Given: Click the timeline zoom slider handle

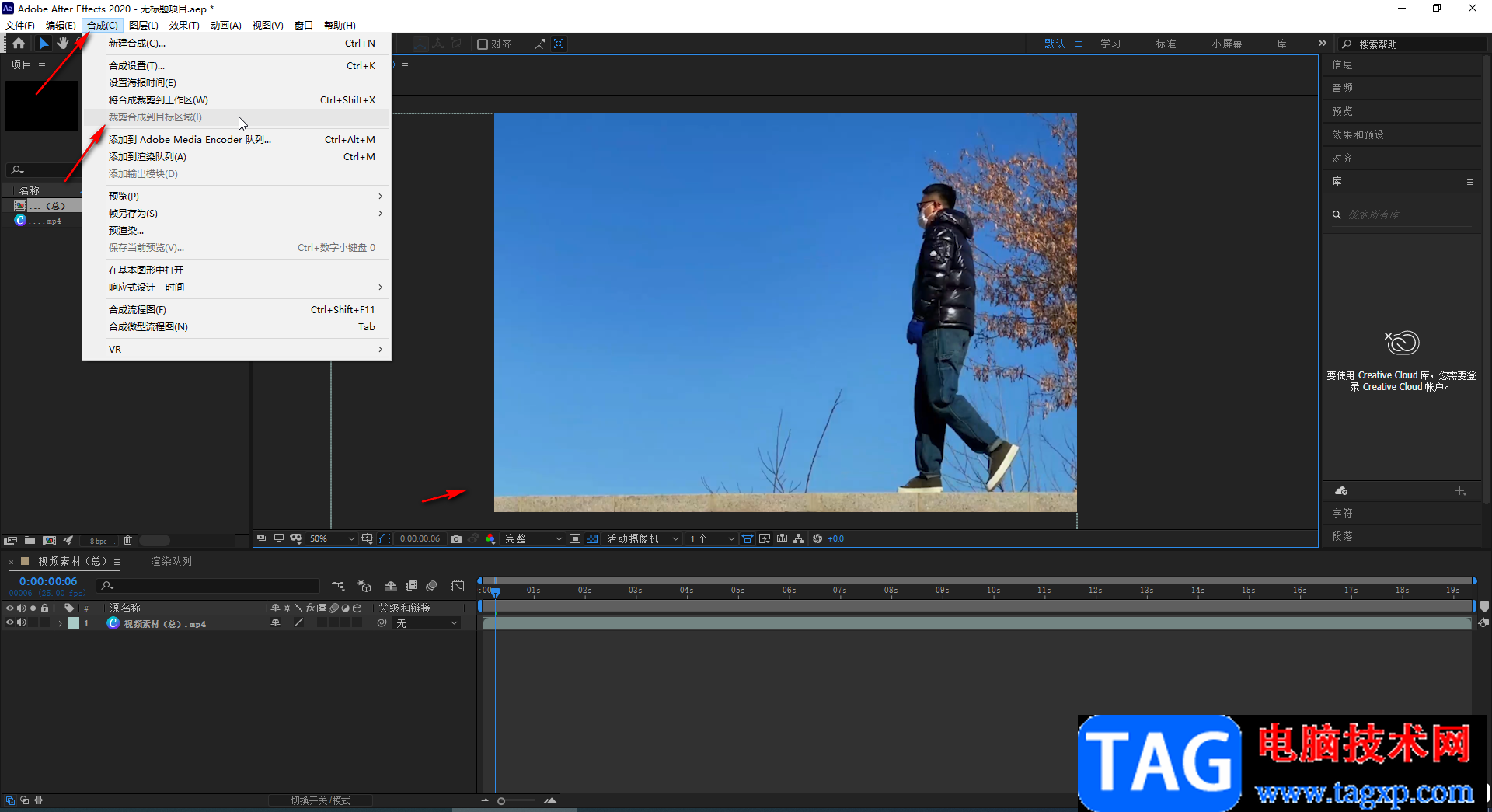Looking at the screenshot, I should [501, 800].
